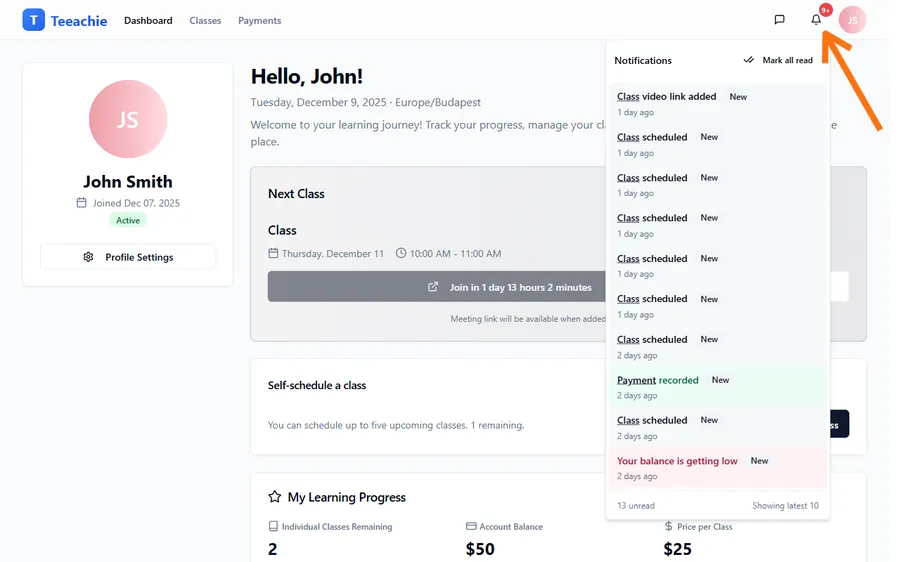Switch to the Payments tab
Image resolution: width=900 pixels, height=562 pixels.
coord(259,20)
